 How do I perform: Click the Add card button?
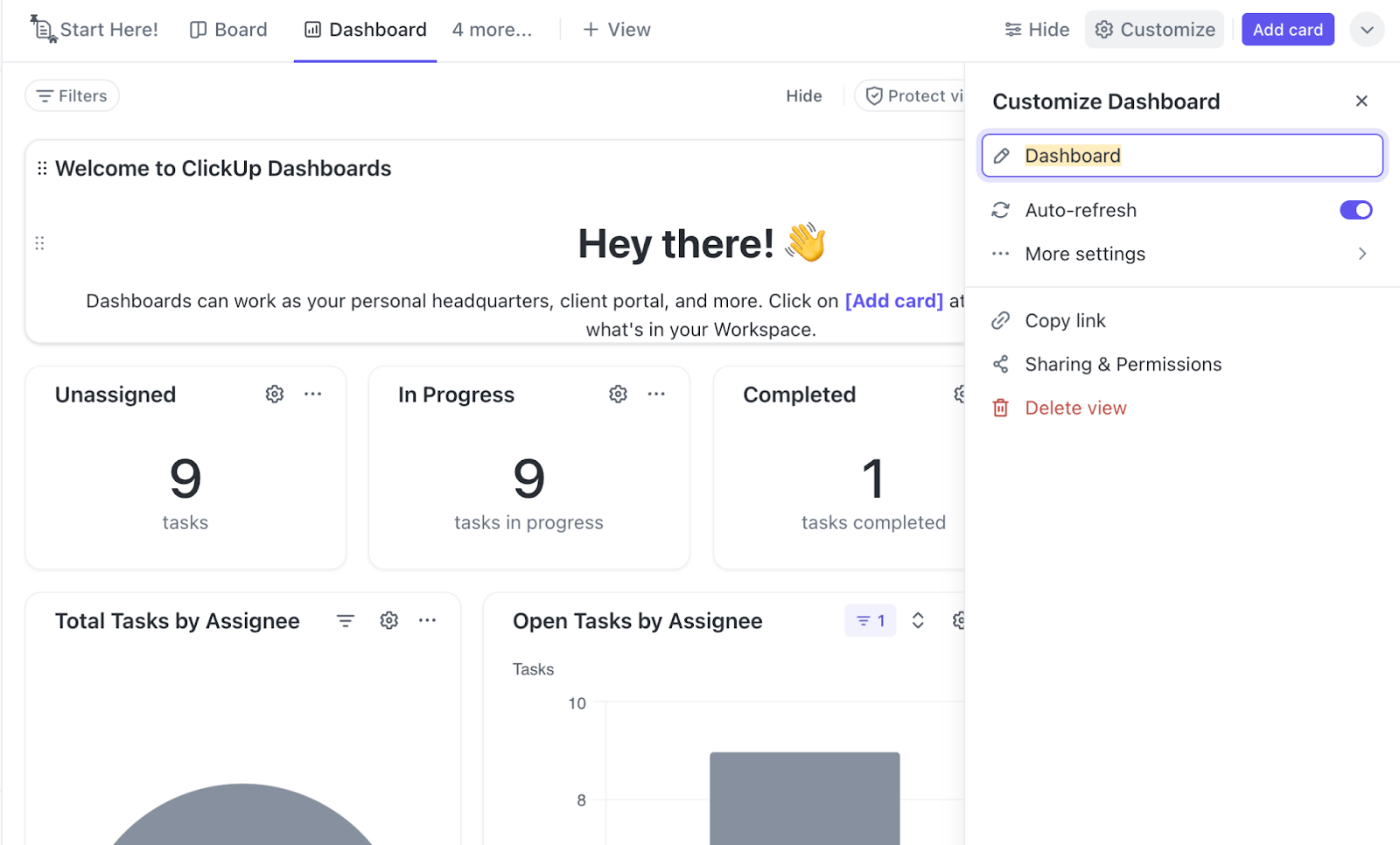point(1287,29)
